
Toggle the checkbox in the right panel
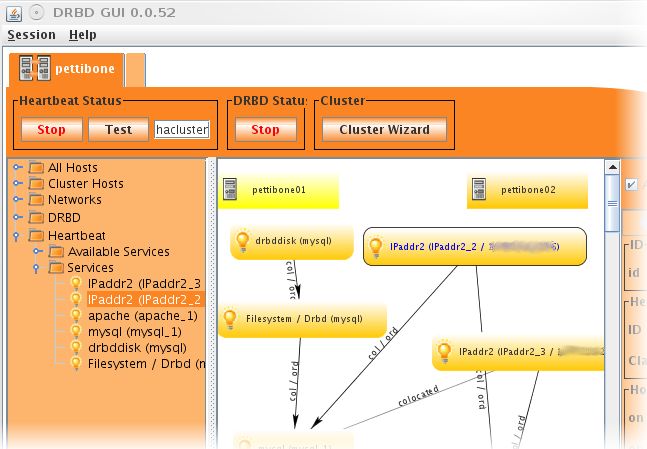click(631, 184)
